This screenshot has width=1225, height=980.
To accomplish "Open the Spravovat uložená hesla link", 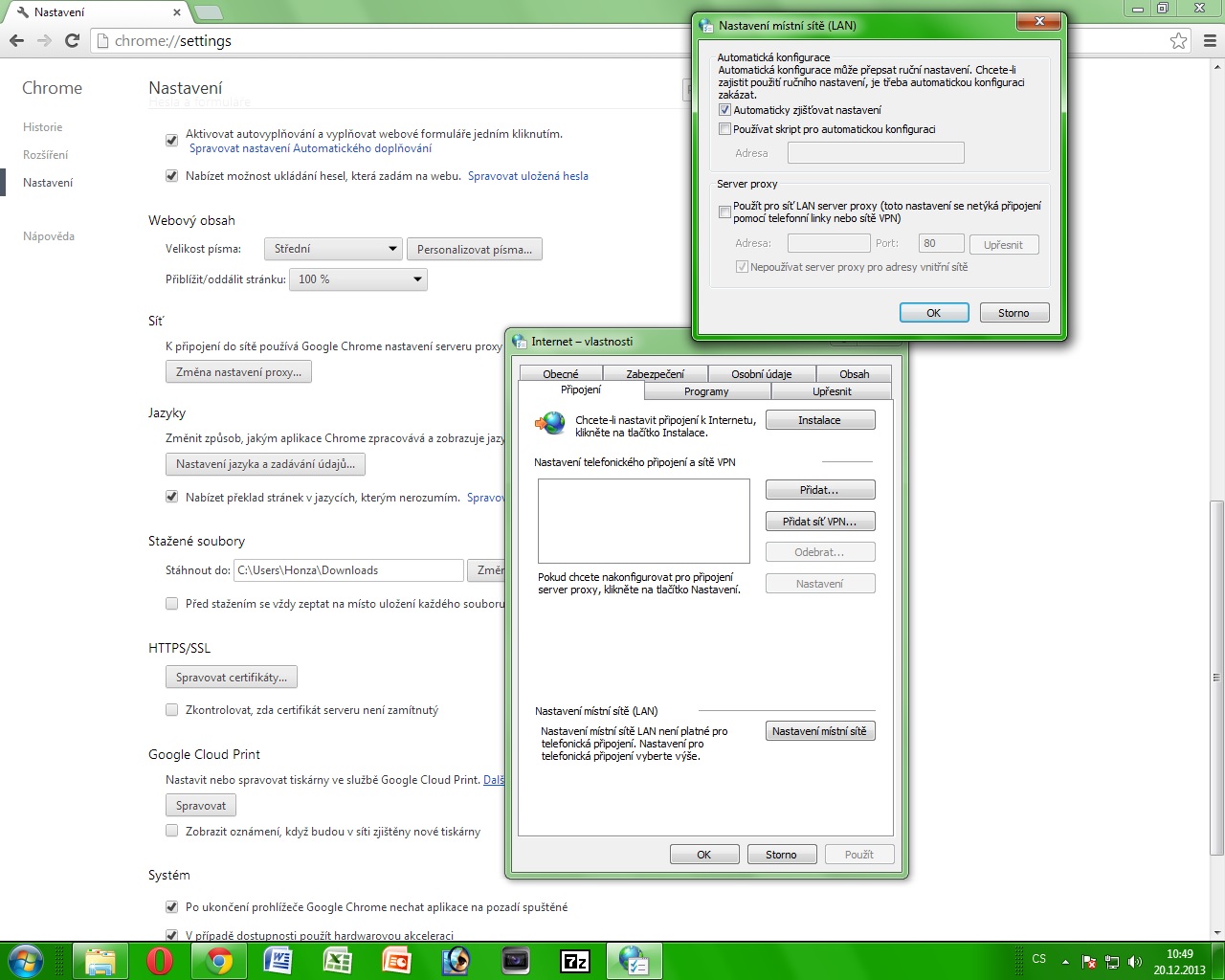I will pos(528,176).
